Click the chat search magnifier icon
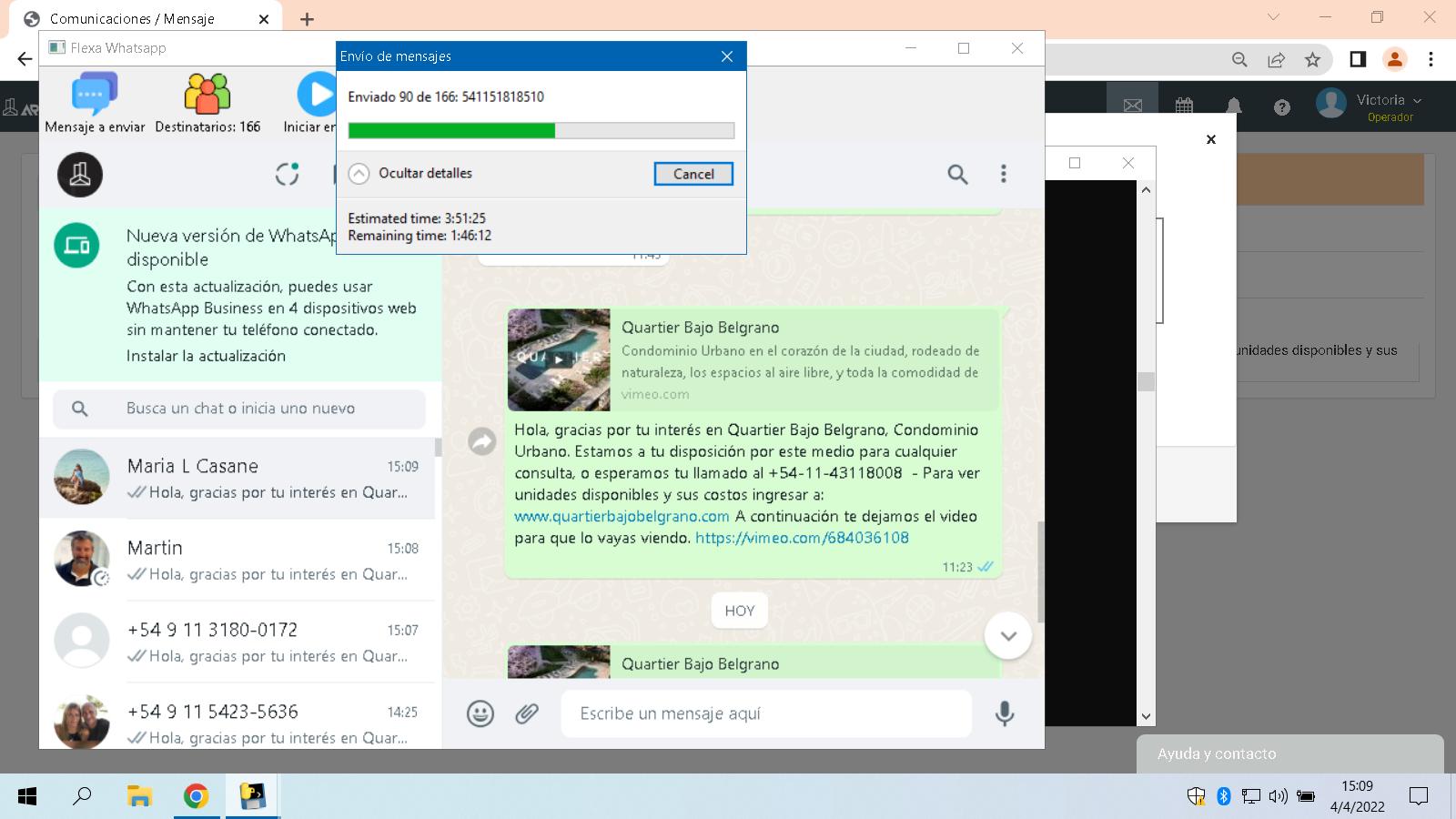1456x819 pixels. [x=80, y=409]
